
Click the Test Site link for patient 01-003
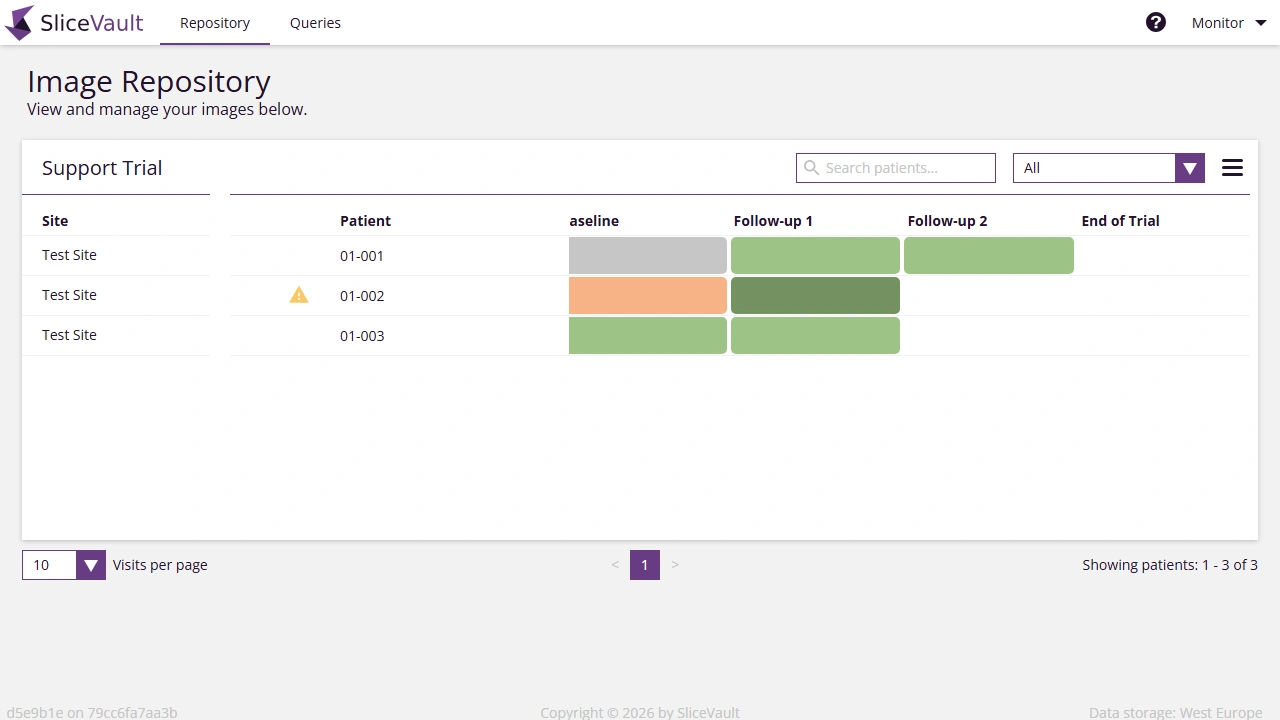pos(69,335)
